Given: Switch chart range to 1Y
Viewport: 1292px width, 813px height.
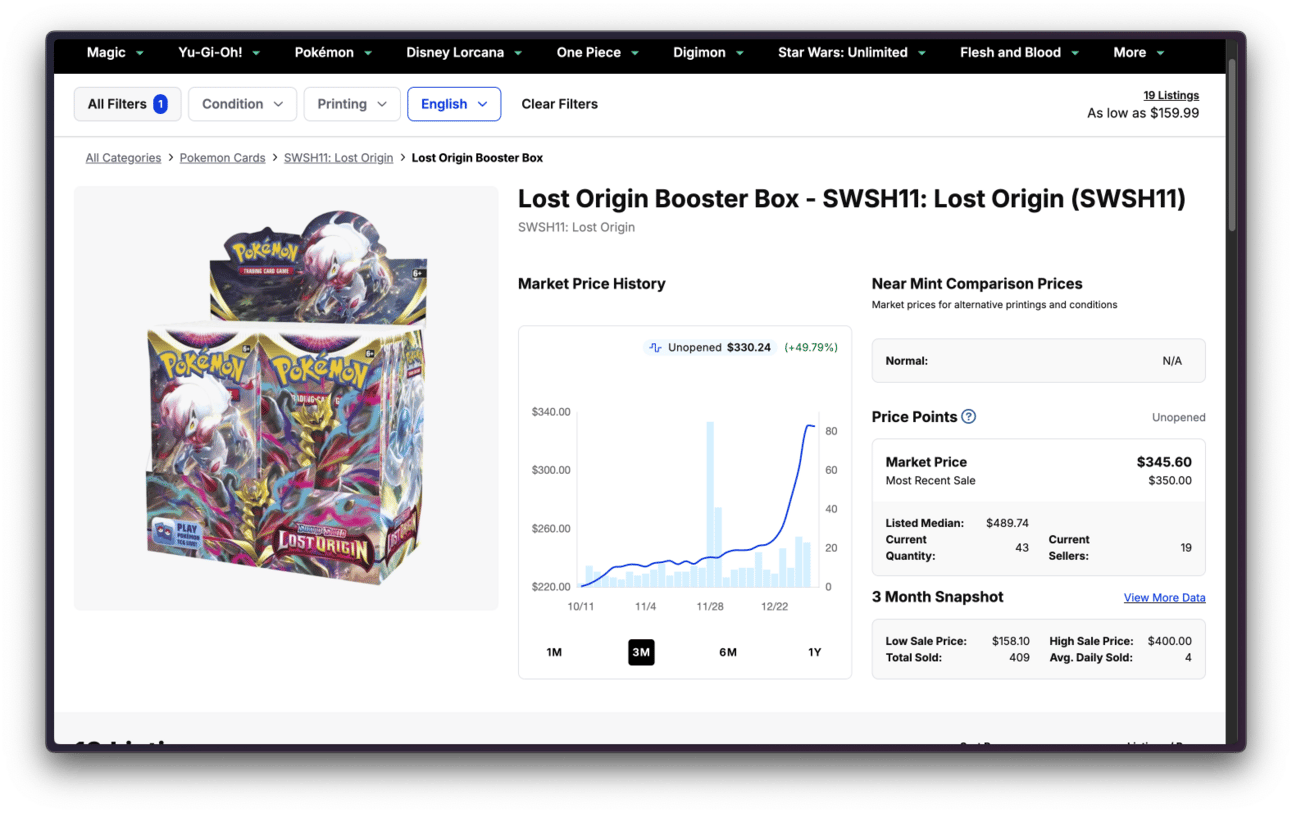Looking at the screenshot, I should [x=815, y=652].
